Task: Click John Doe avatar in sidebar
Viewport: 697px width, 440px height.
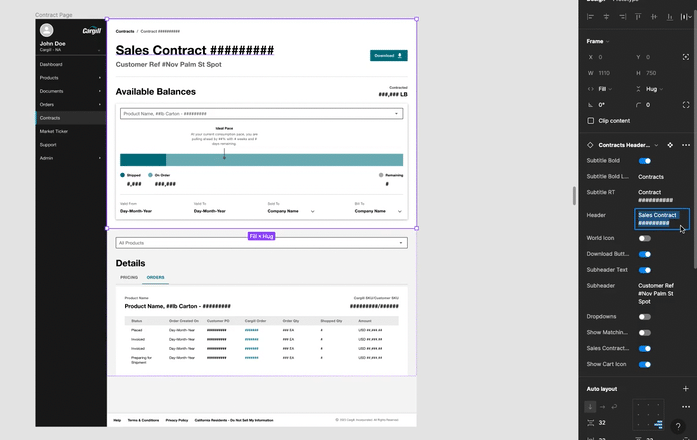Action: point(47,30)
